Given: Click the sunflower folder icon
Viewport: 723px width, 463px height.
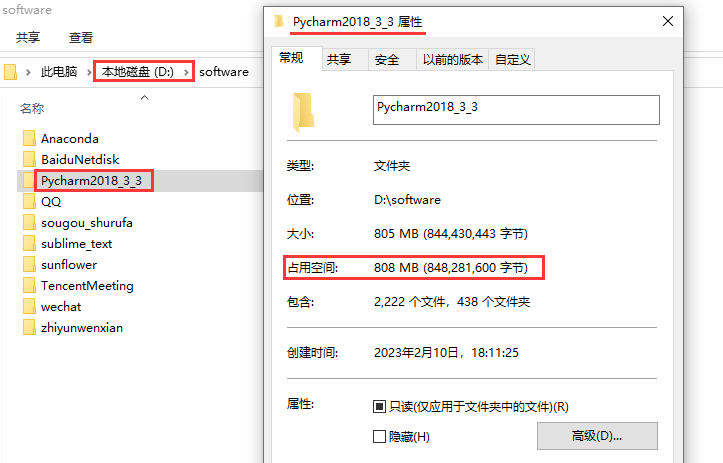Looking at the screenshot, I should point(29,265).
